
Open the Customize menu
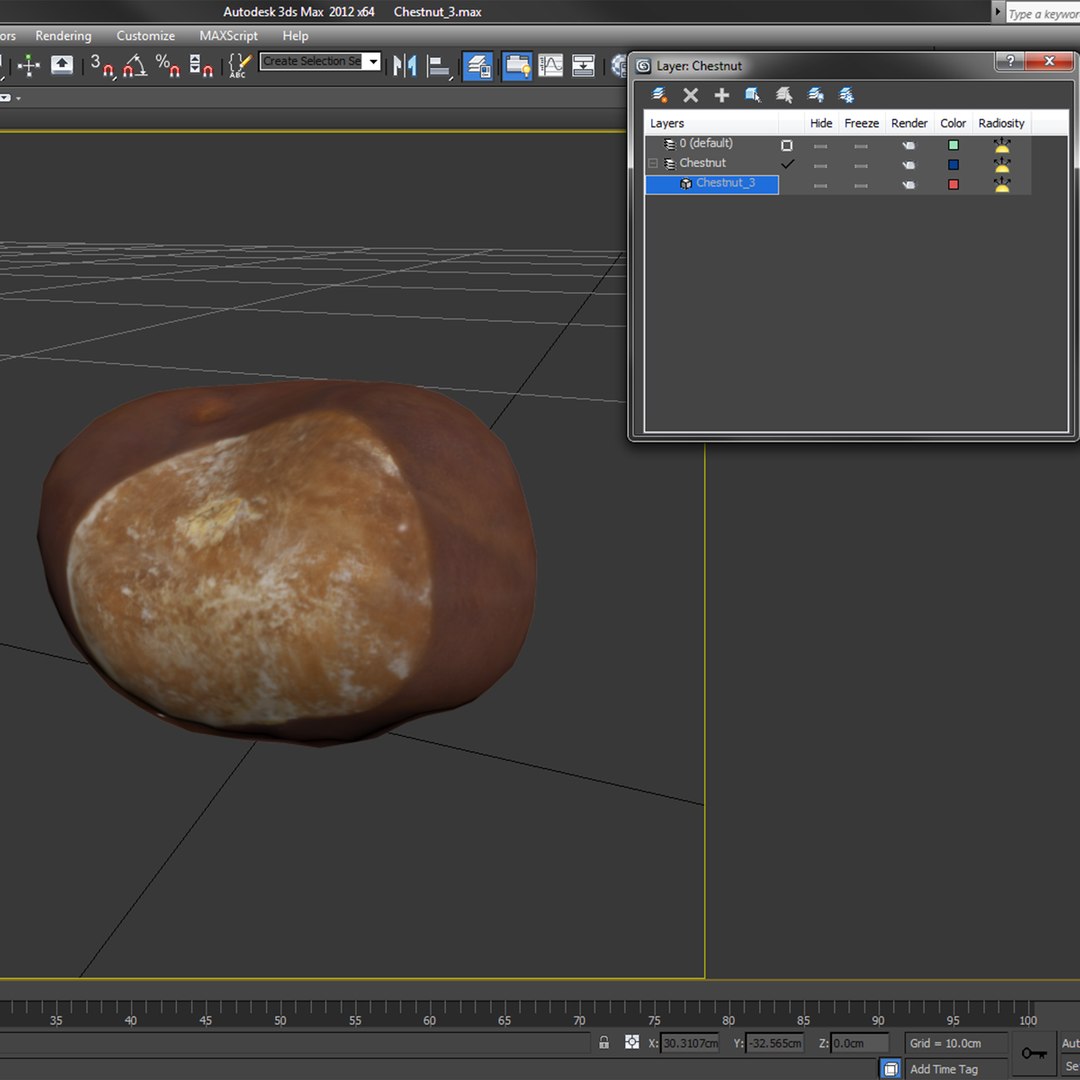click(145, 36)
